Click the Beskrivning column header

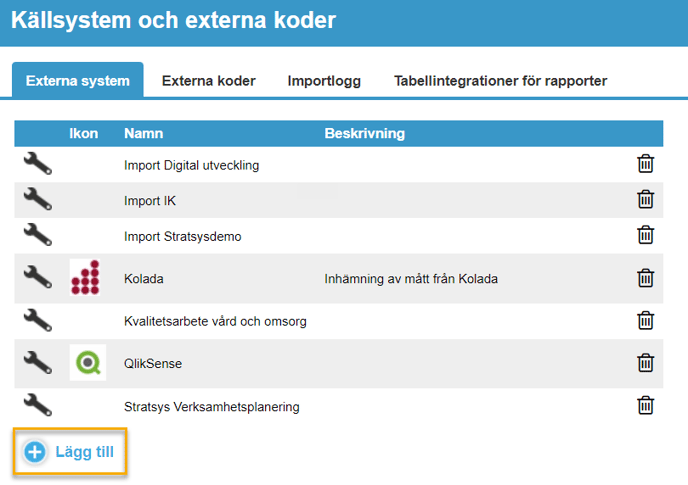point(364,133)
